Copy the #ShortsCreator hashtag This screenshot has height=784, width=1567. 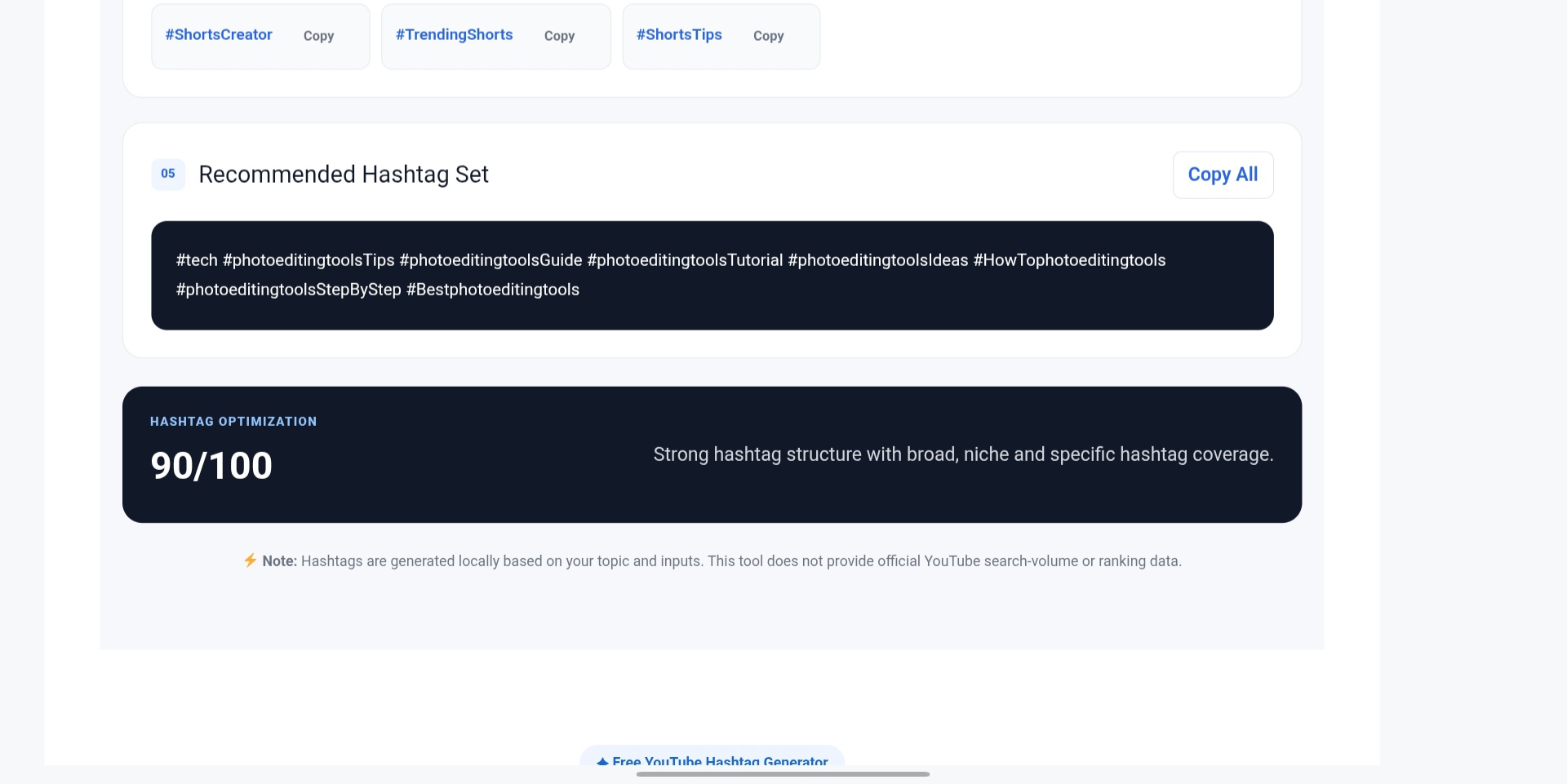click(x=318, y=36)
